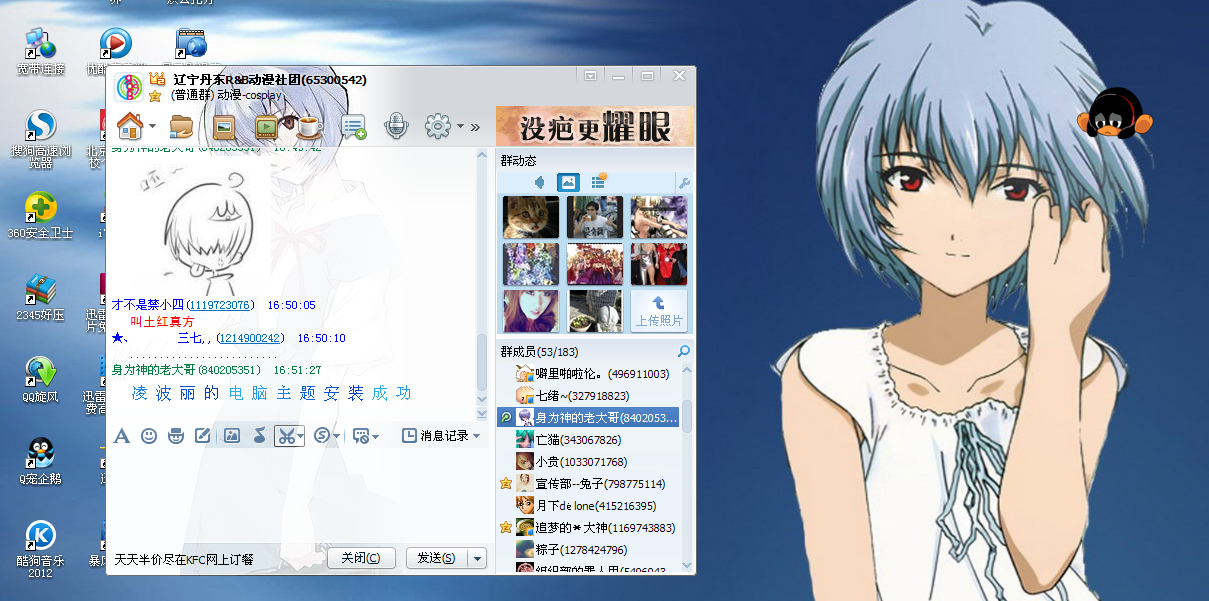Open the man drinking photo thumbnail

(x=595, y=216)
